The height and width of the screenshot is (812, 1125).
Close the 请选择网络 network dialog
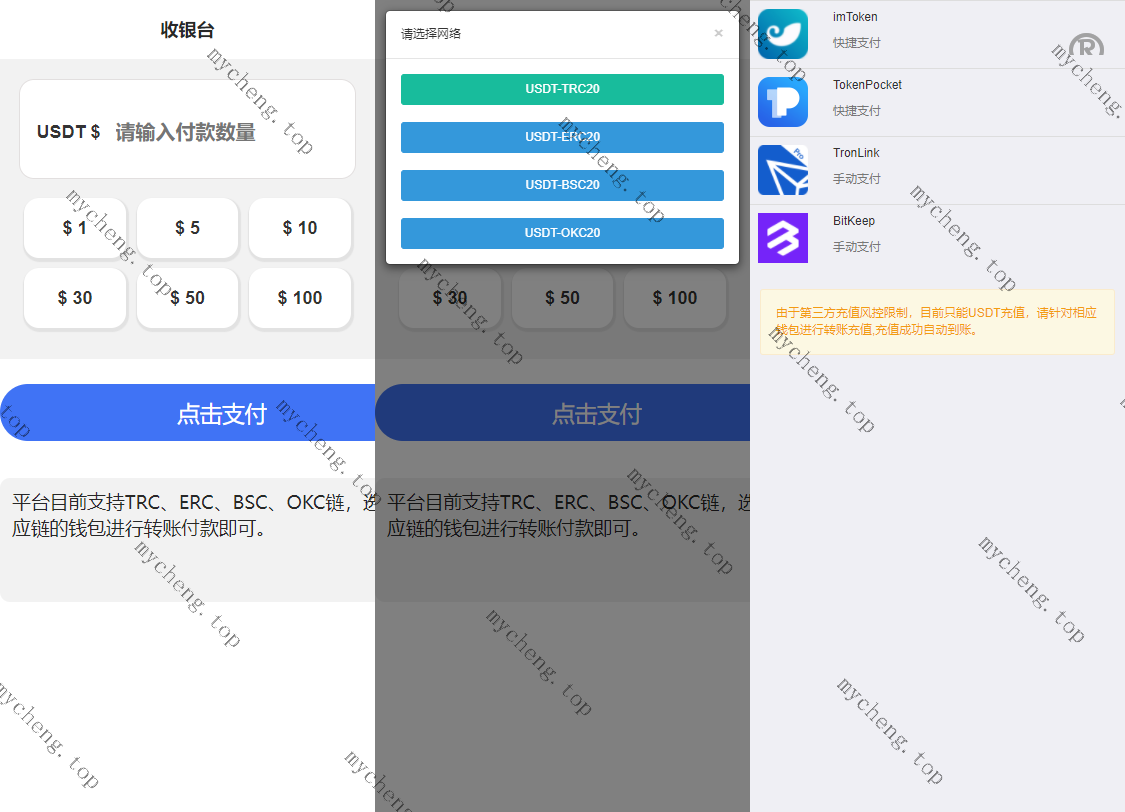coord(718,33)
